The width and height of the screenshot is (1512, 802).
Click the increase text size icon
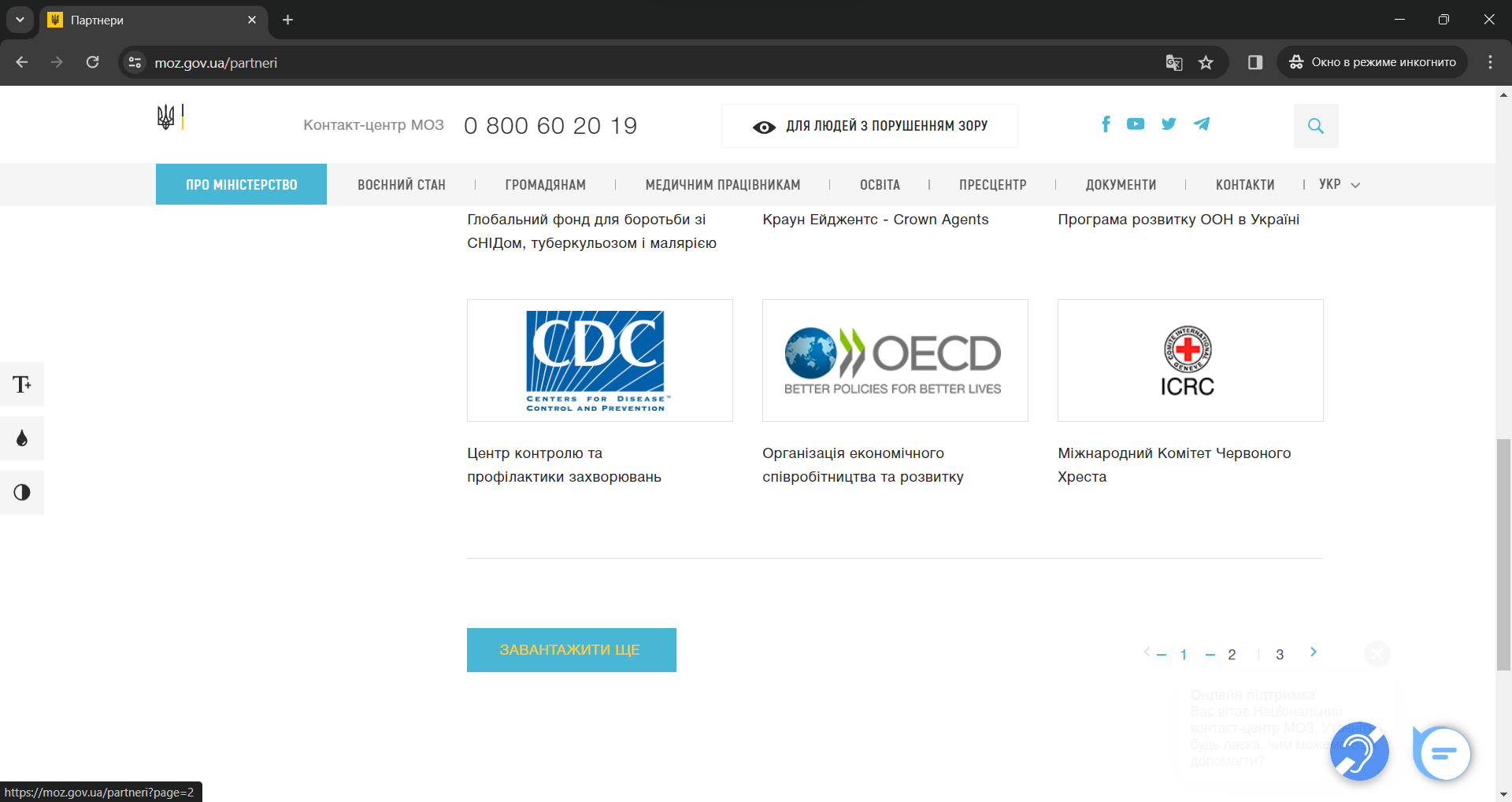(x=22, y=384)
